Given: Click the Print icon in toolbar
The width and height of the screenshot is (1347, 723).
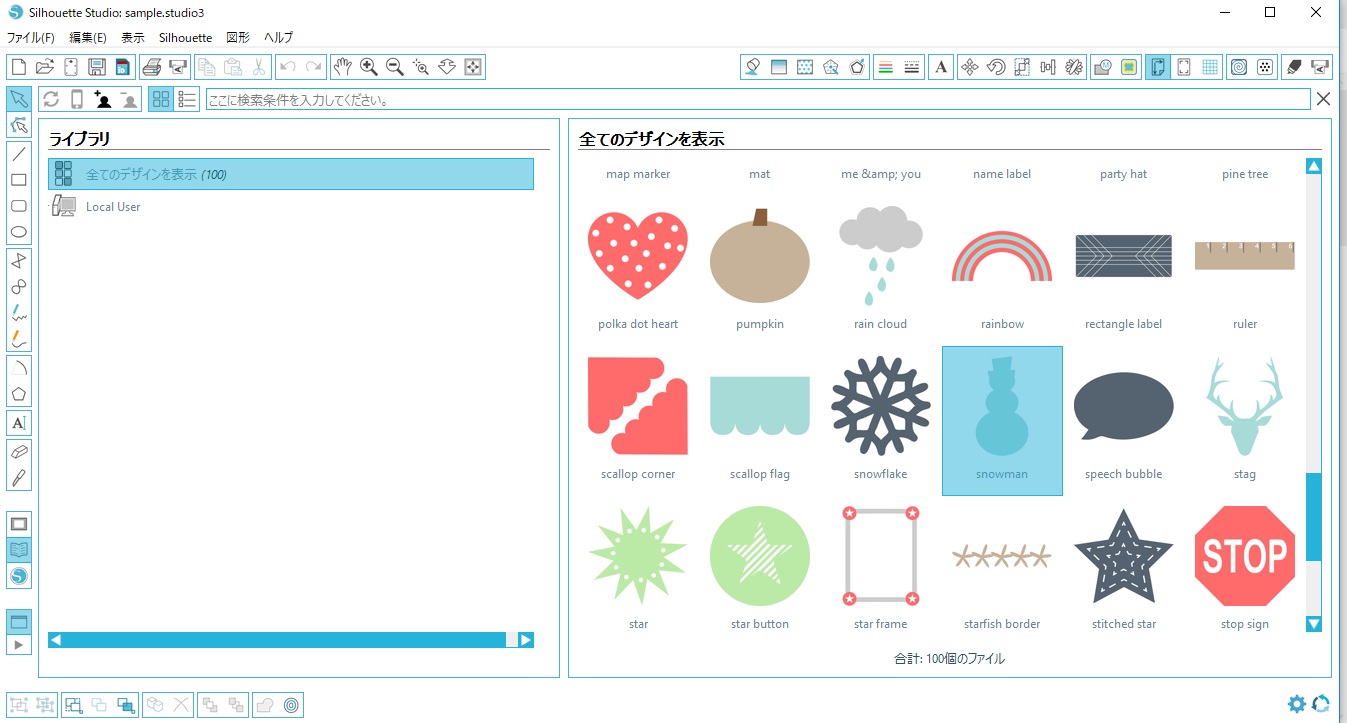Looking at the screenshot, I should click(151, 67).
